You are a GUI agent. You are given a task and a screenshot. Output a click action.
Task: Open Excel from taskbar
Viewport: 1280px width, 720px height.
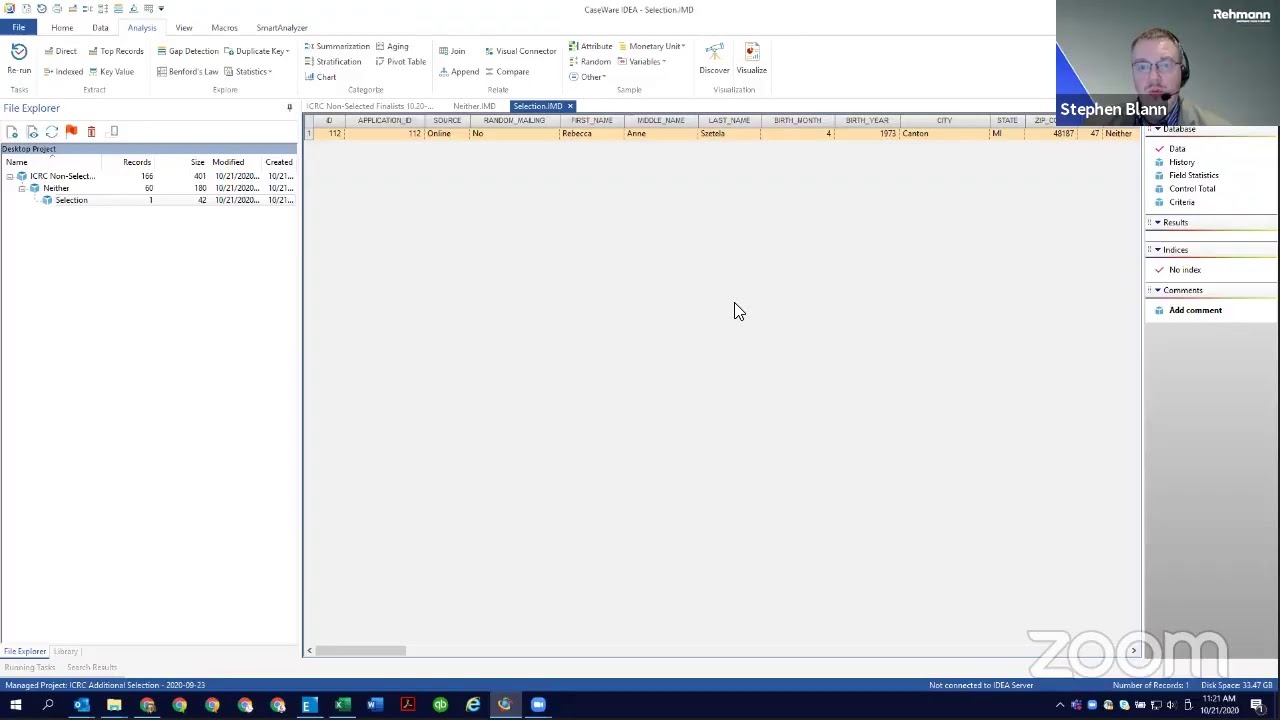click(x=342, y=705)
